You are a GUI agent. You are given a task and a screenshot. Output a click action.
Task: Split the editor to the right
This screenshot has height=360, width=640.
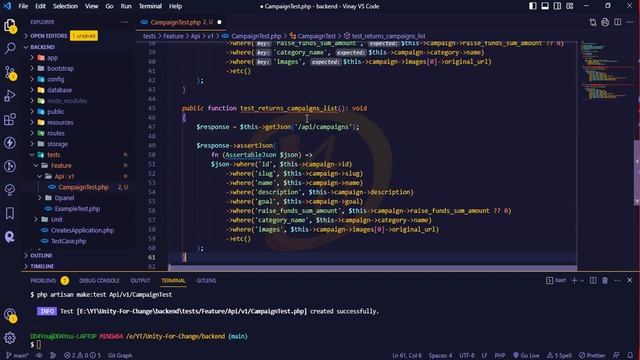point(618,22)
